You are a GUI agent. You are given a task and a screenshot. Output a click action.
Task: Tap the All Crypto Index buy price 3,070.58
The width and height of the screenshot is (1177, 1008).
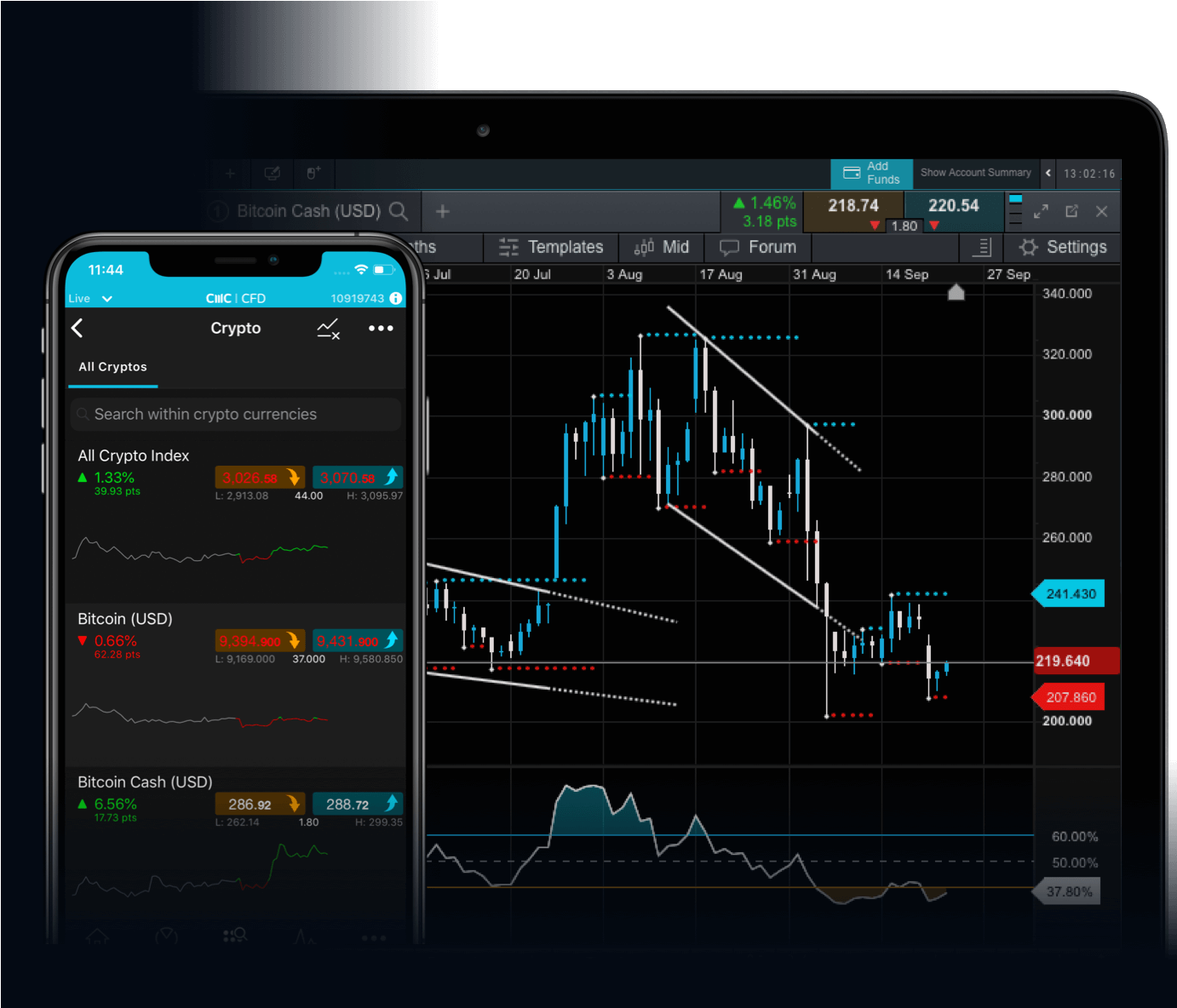[x=358, y=478]
